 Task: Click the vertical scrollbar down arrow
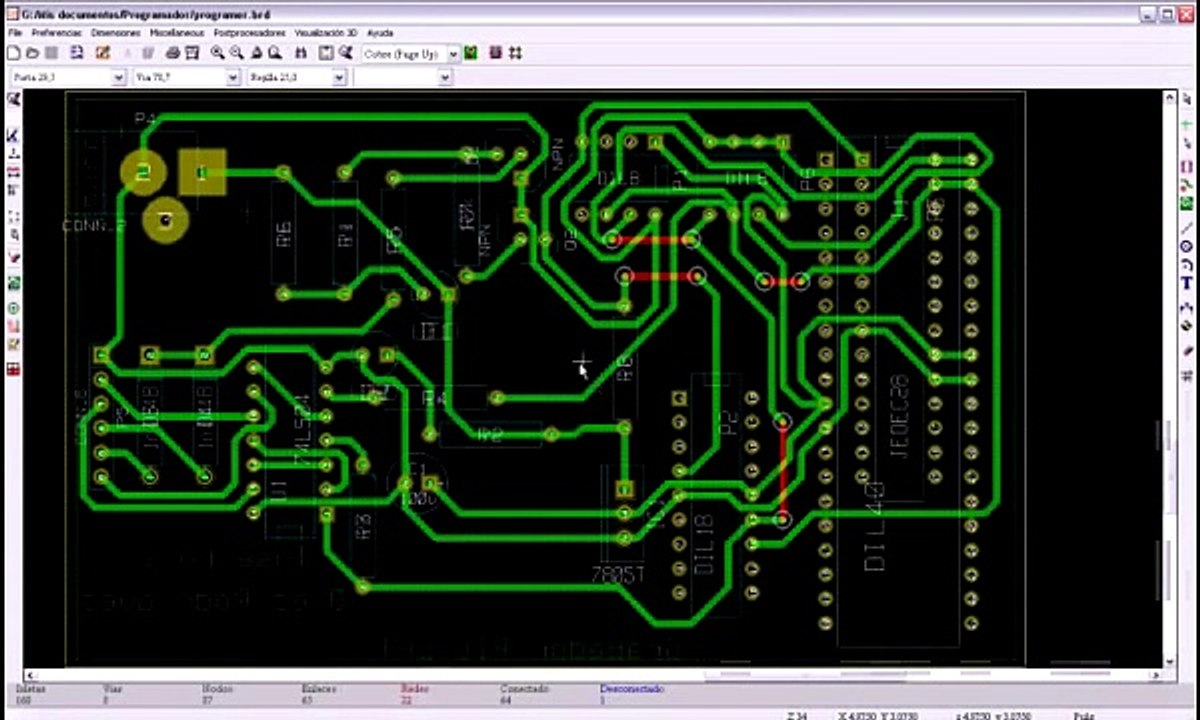pyautogui.click(x=1170, y=661)
